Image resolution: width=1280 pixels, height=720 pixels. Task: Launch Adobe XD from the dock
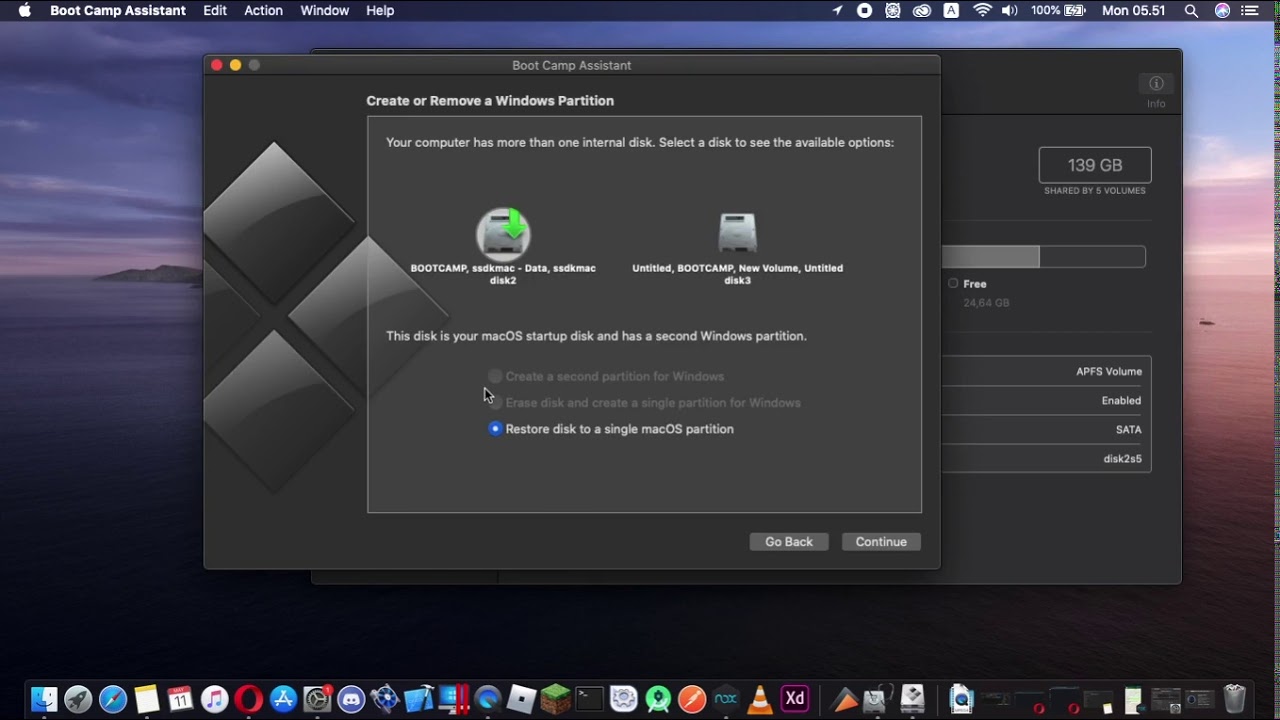pos(794,698)
